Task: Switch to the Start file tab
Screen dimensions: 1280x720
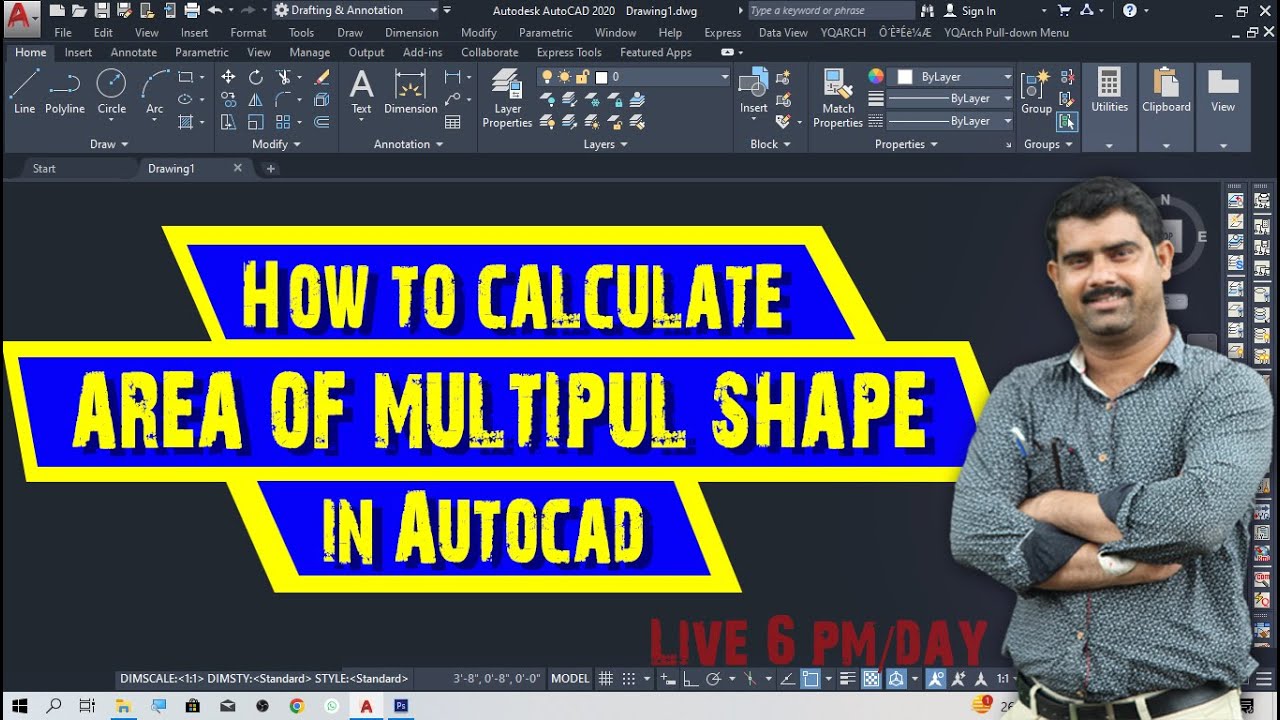Action: tap(44, 168)
